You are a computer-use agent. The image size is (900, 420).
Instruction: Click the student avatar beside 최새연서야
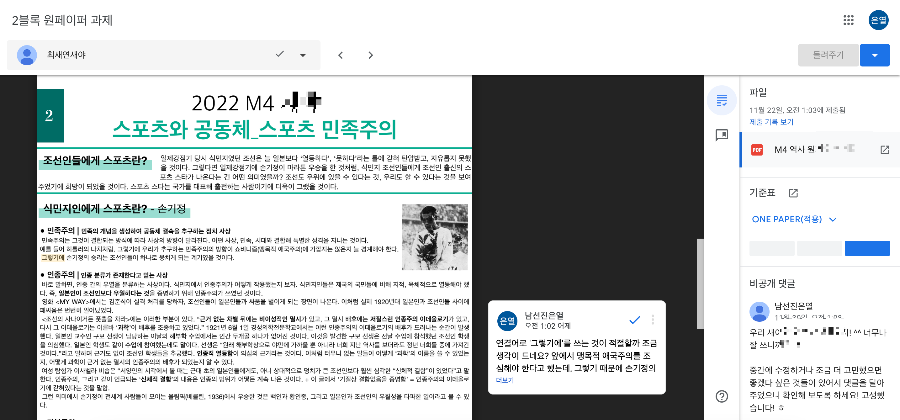(x=27, y=55)
